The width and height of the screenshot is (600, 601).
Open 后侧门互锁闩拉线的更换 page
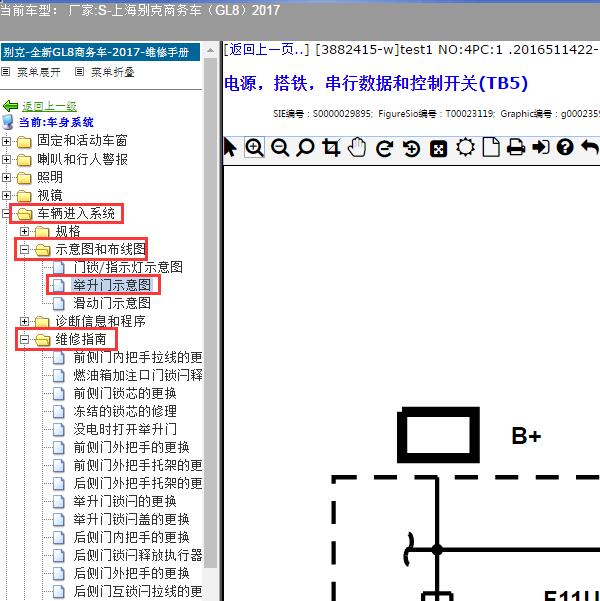[x=138, y=591]
